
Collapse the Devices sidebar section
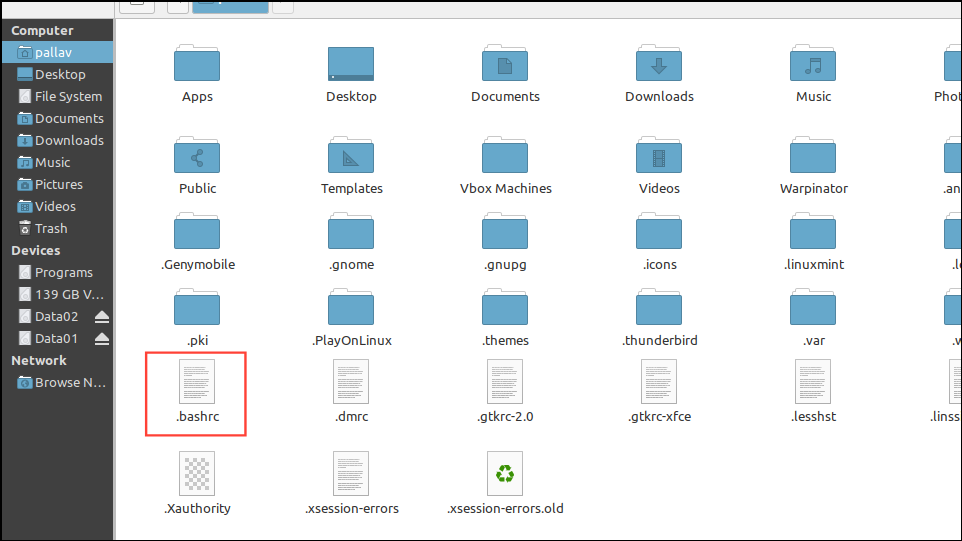36,250
